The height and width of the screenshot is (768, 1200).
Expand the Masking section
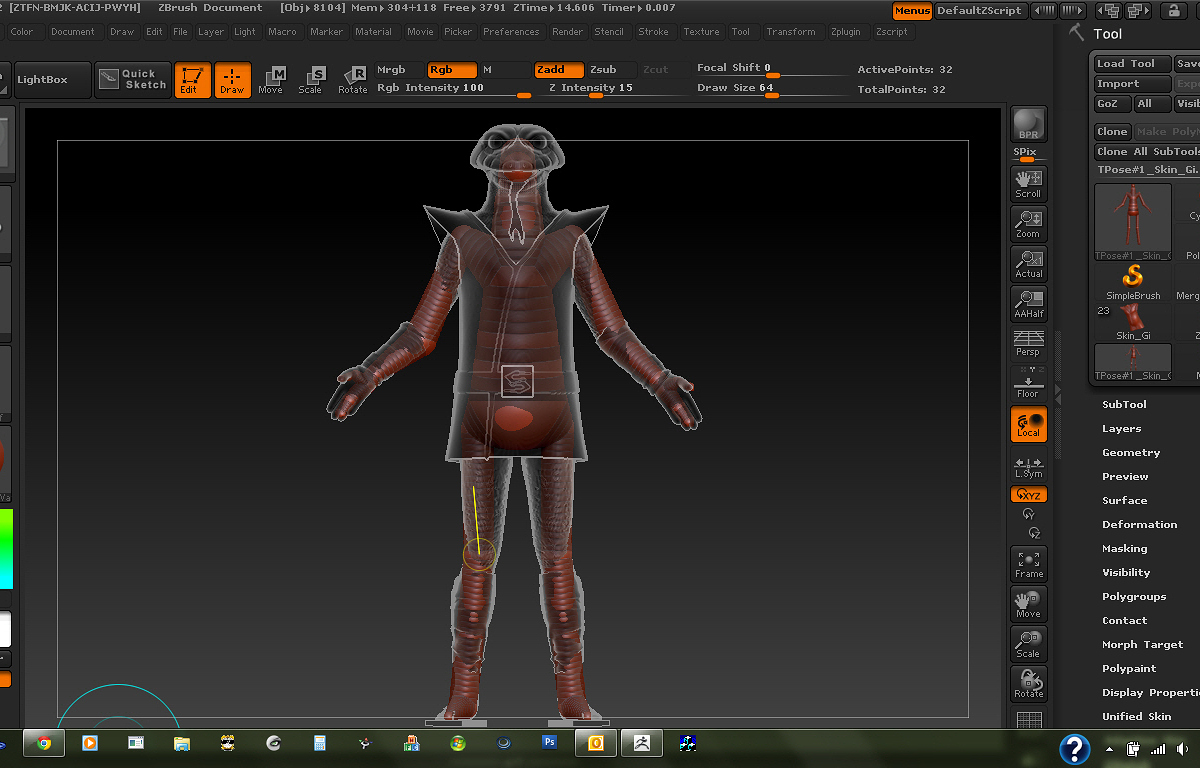click(1125, 549)
